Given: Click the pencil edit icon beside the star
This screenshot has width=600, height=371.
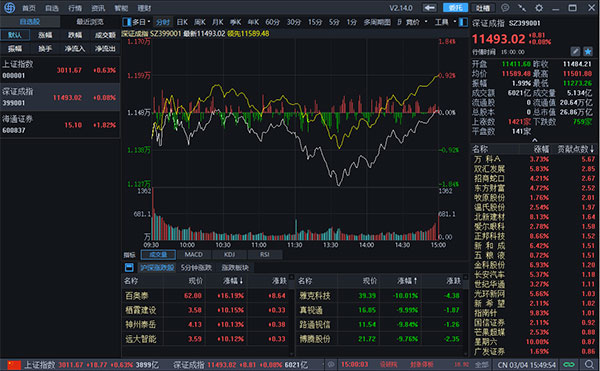Looking at the screenshot, I should [x=575, y=51].
